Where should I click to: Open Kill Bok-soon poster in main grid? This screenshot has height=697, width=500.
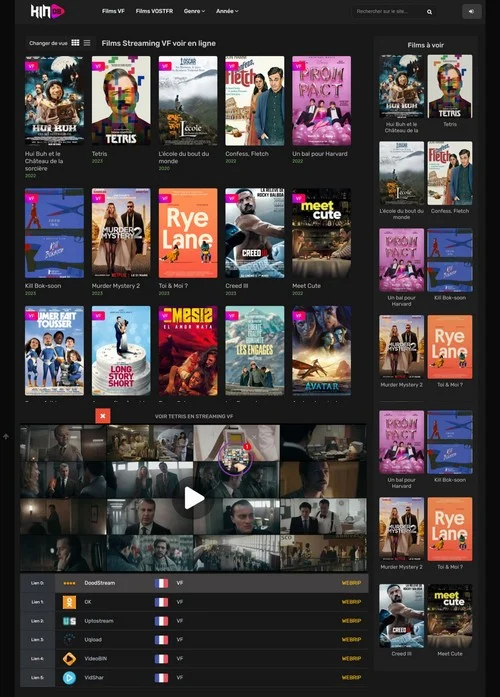point(54,233)
